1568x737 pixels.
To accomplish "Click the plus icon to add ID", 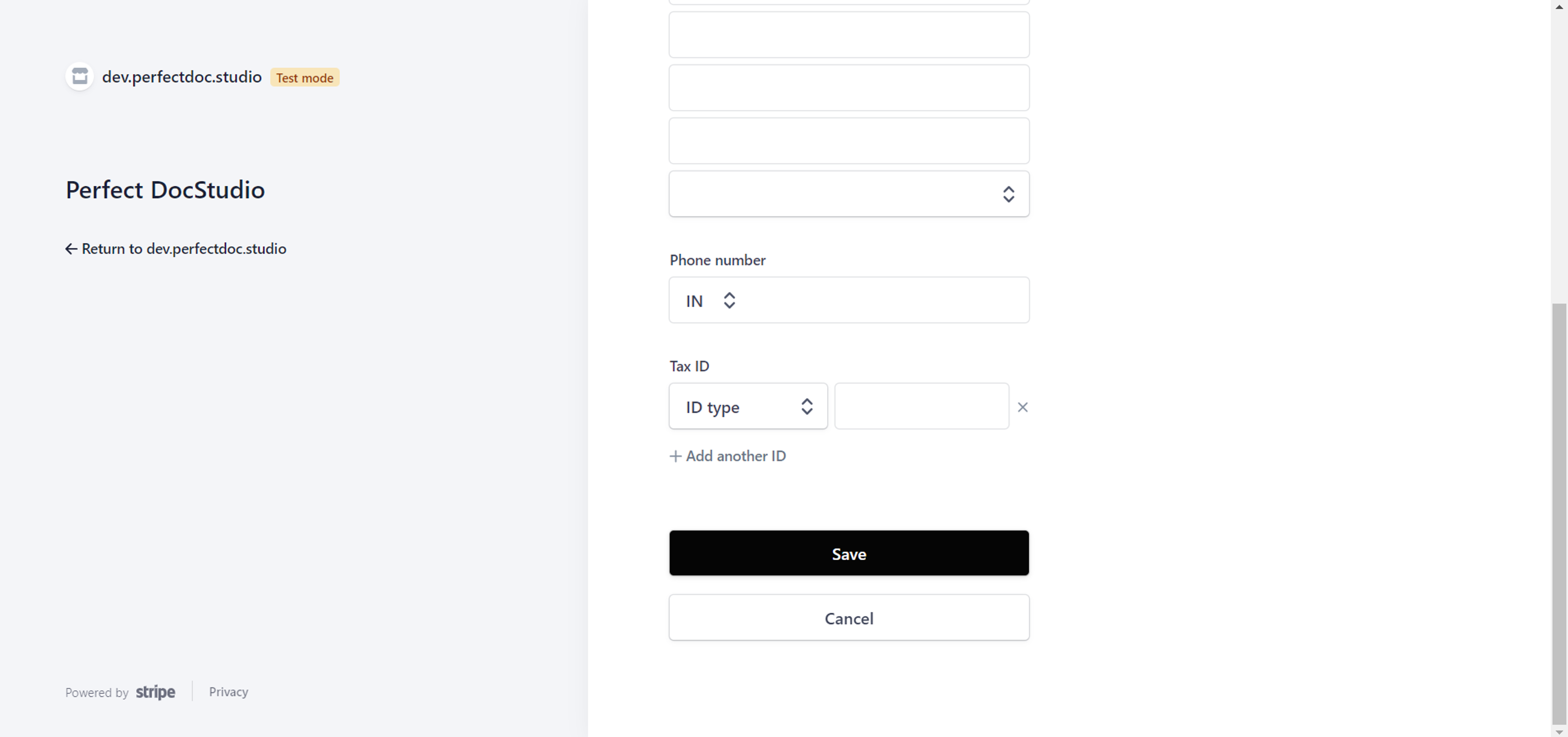I will (675, 456).
